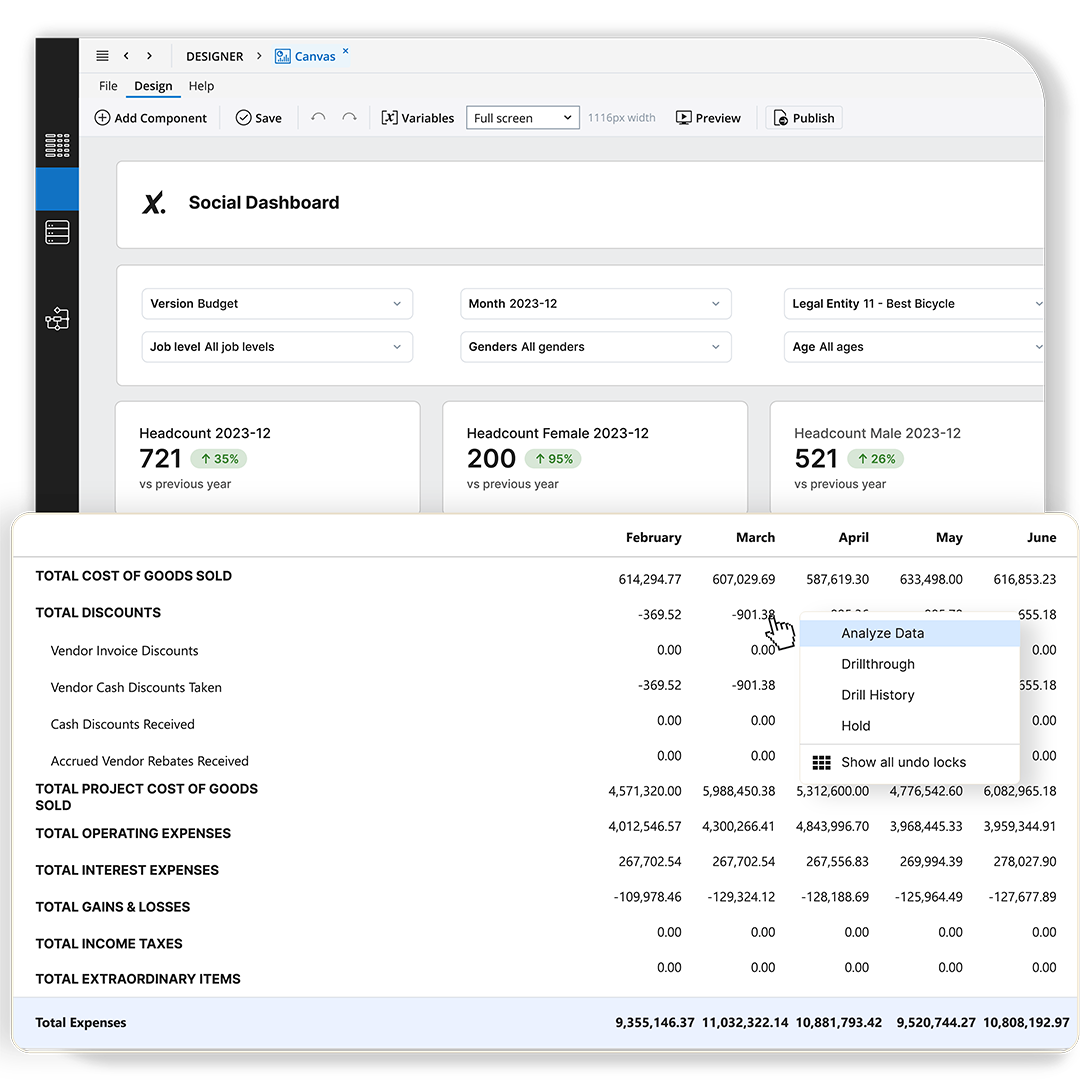Expand the Month 2023-12 selector

click(595, 304)
